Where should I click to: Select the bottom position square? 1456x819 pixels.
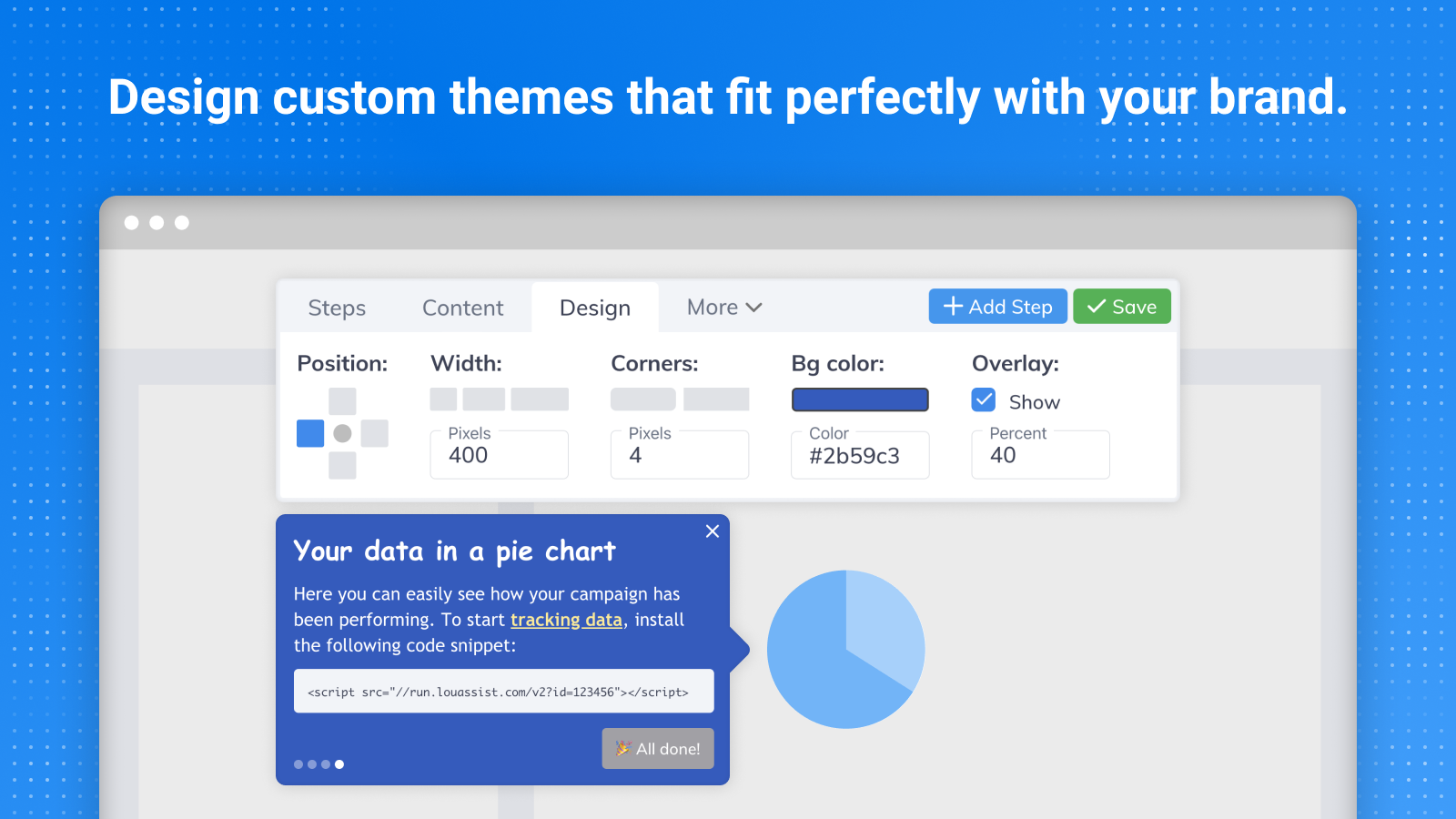coord(342,465)
